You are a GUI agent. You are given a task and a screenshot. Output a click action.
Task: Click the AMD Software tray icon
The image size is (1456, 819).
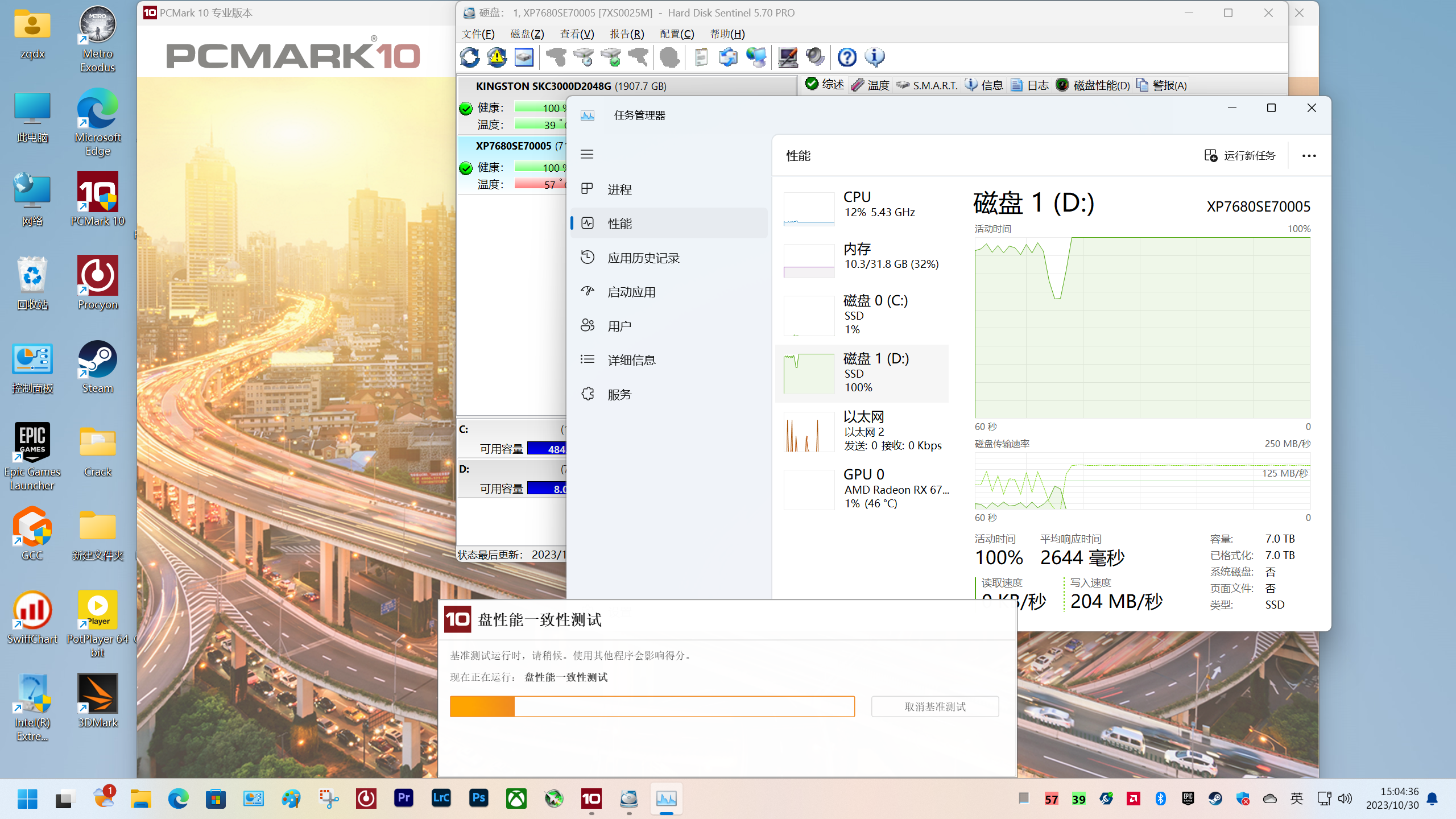pyautogui.click(x=1134, y=799)
